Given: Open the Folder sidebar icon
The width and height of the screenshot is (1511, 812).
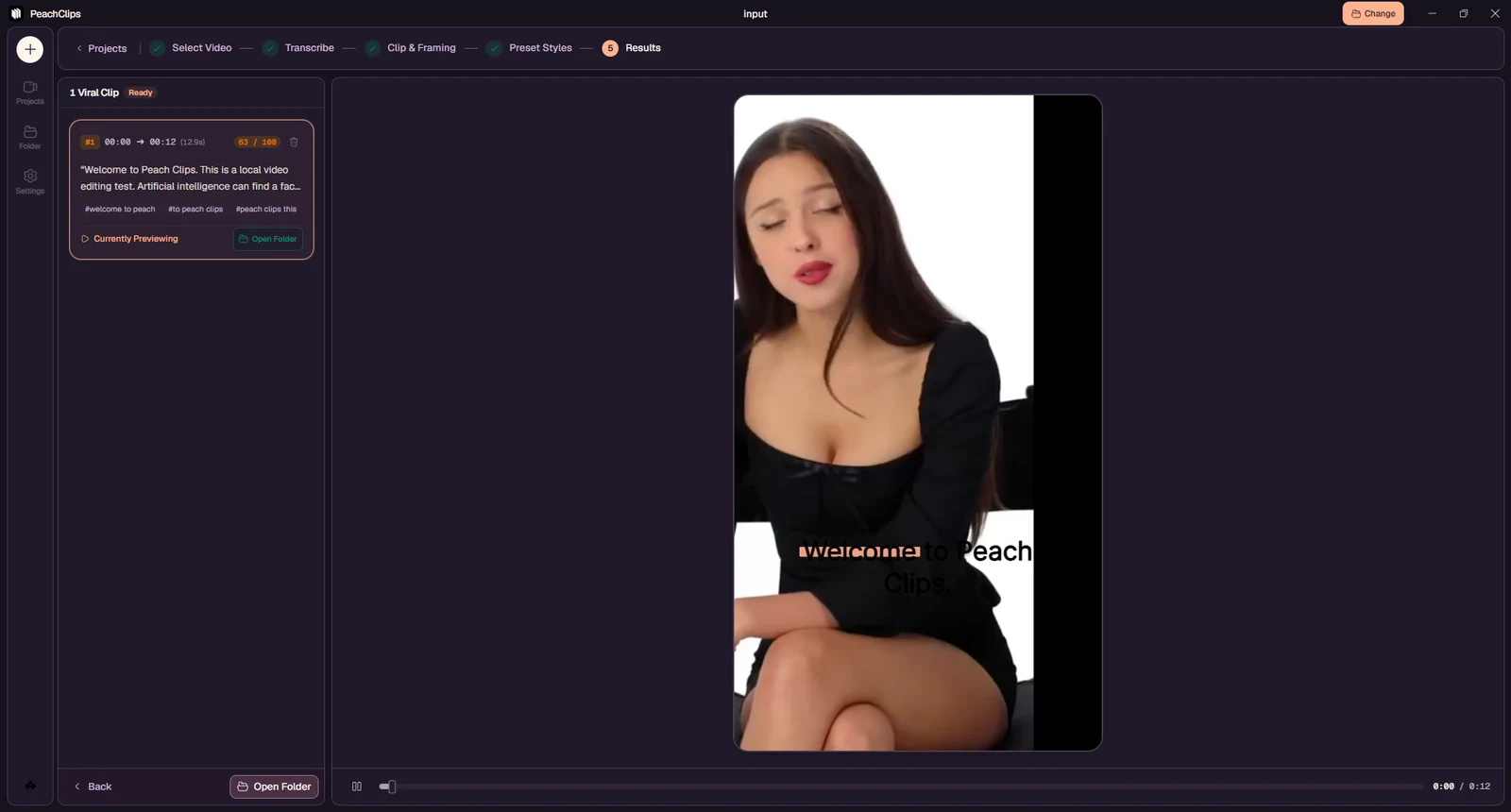Looking at the screenshot, I should pyautogui.click(x=30, y=137).
